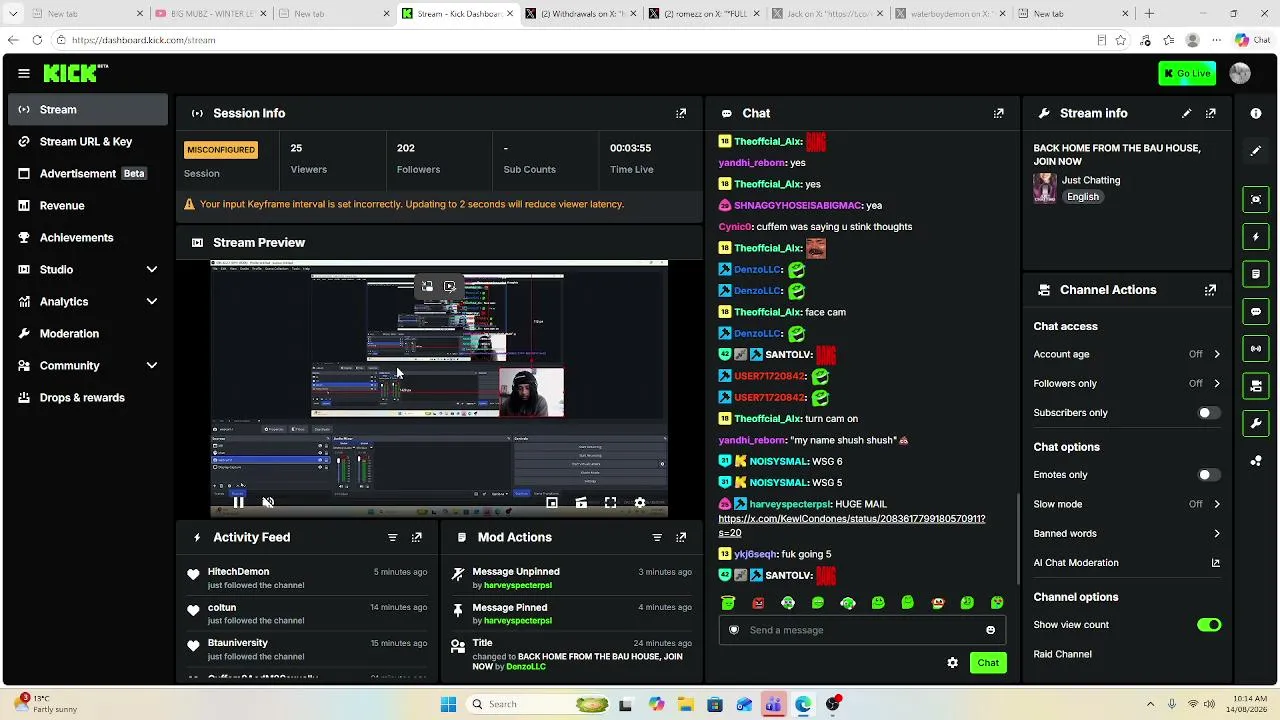Toggle the lightning bolt activity widget in right rail
The width and height of the screenshot is (1280, 720).
(x=1256, y=237)
